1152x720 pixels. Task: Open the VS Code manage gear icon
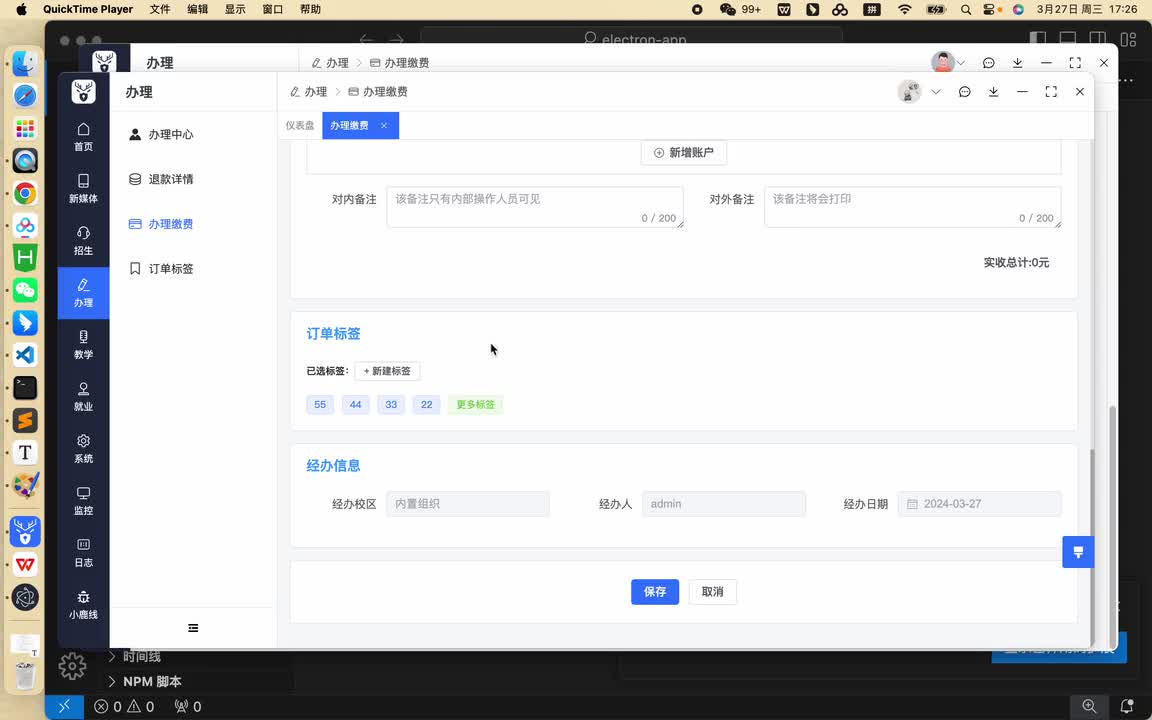pyautogui.click(x=73, y=666)
